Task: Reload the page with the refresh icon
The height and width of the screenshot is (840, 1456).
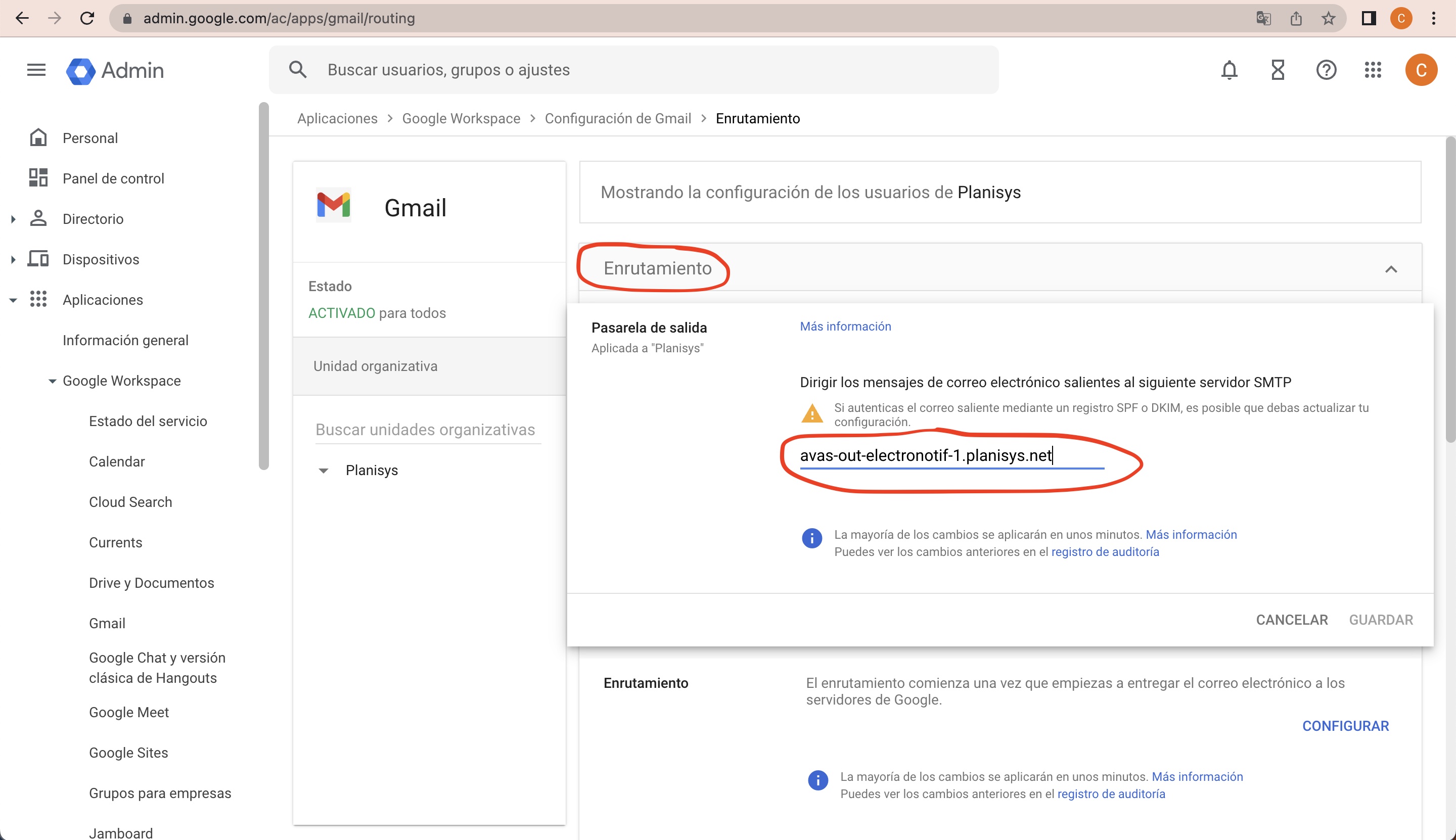Action: [x=87, y=19]
